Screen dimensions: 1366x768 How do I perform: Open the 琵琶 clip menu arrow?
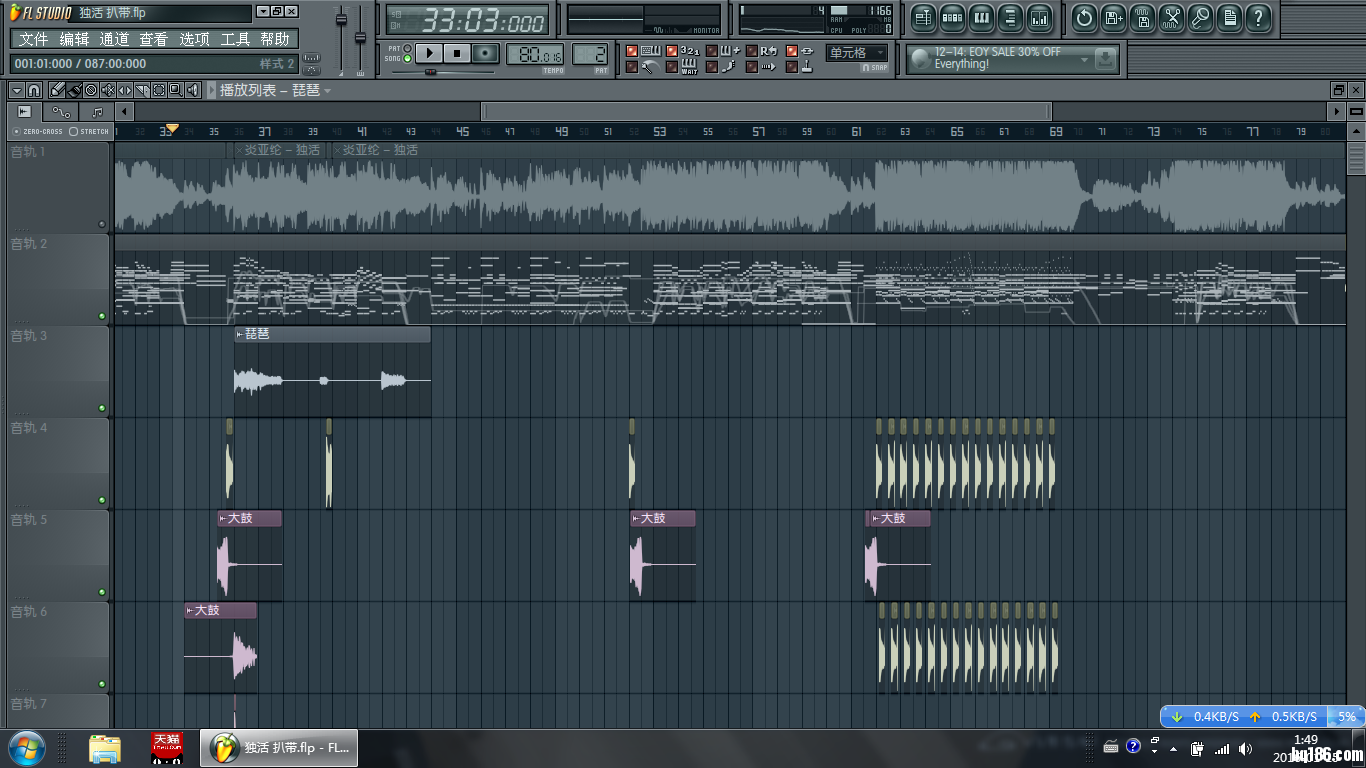pyautogui.click(x=240, y=334)
